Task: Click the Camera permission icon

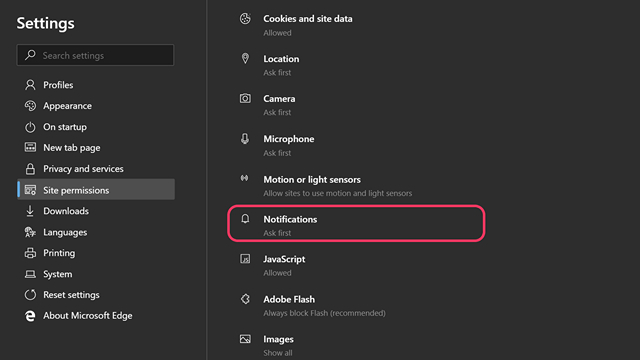Action: 245,98
